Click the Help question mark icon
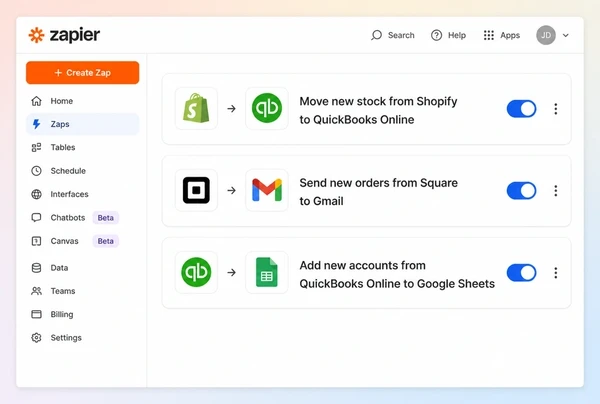Image resolution: width=600 pixels, height=404 pixels. 436,35
